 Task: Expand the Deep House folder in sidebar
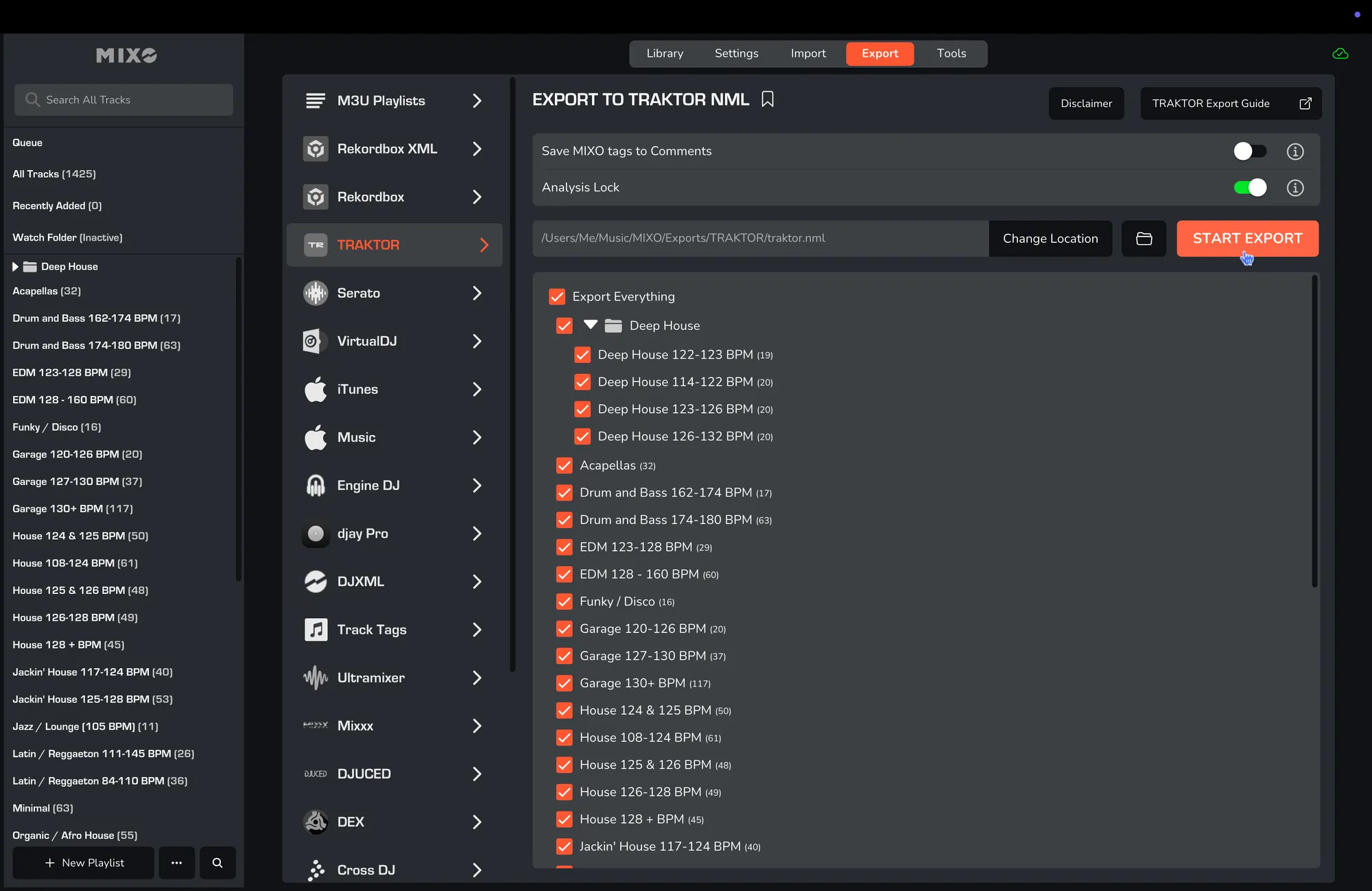pyautogui.click(x=15, y=267)
